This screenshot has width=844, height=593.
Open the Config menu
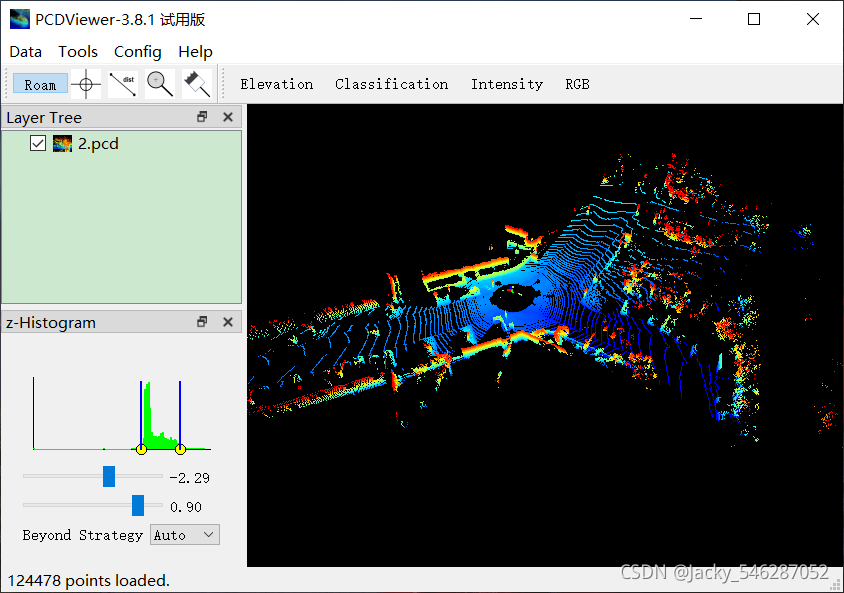(x=138, y=52)
